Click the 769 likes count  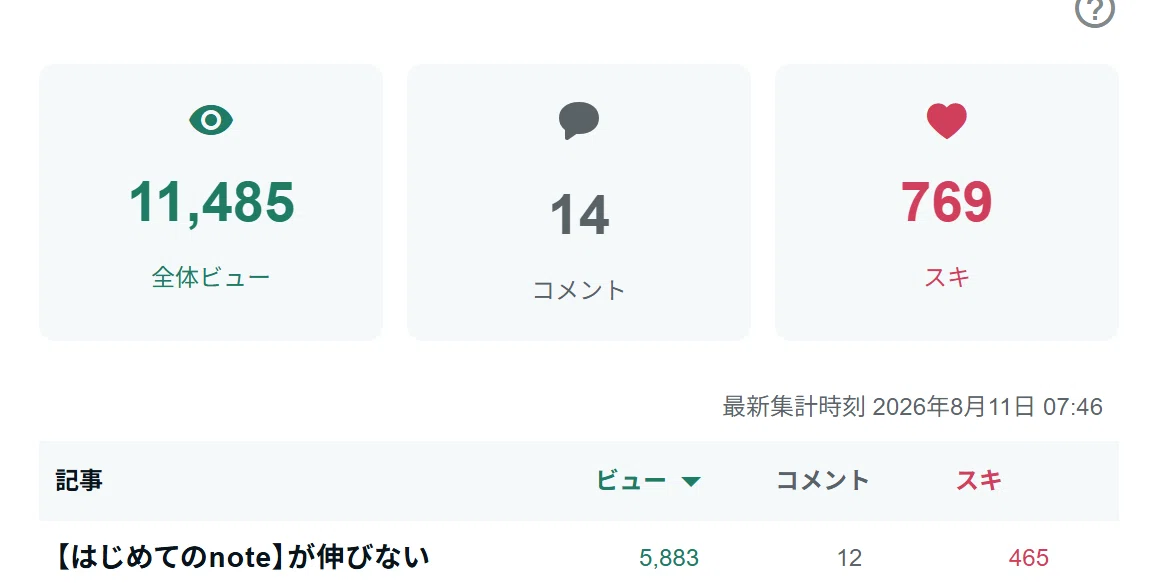(x=946, y=202)
